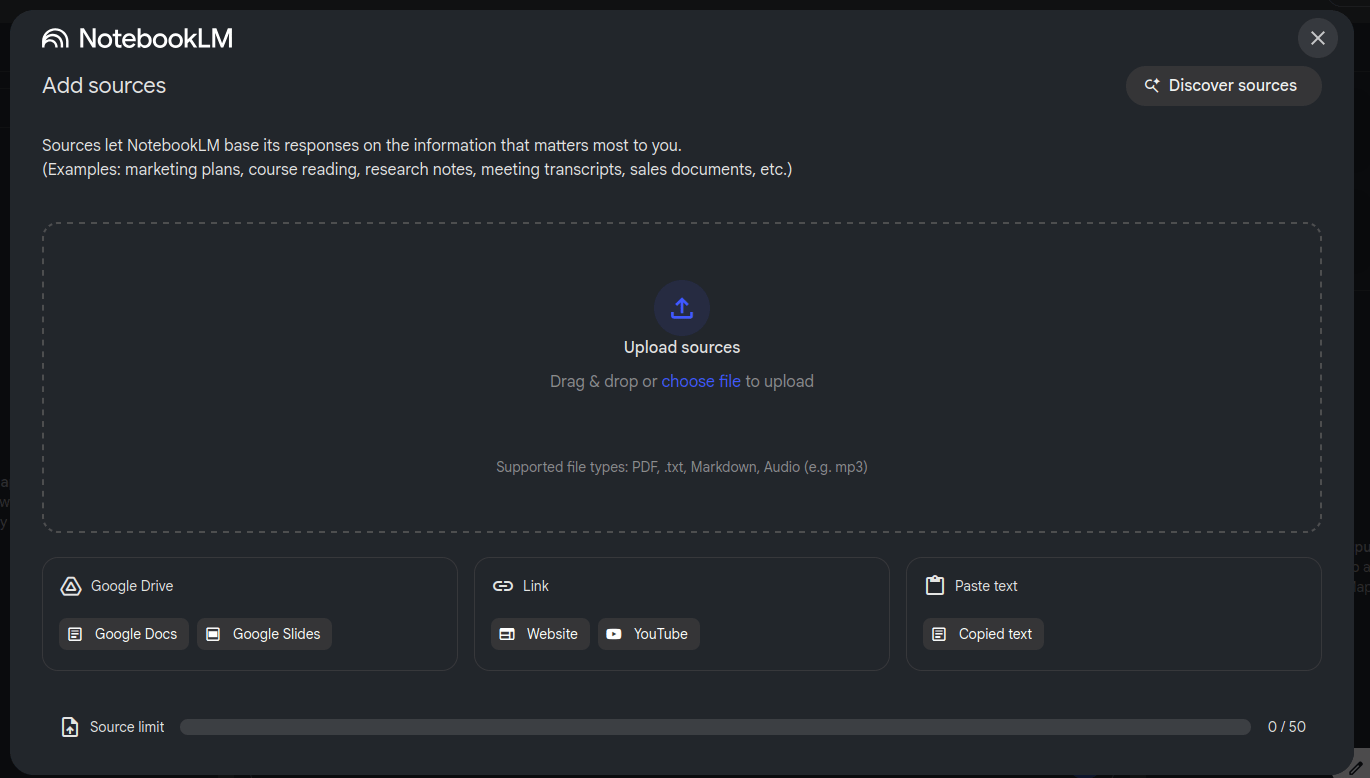The width and height of the screenshot is (1370, 778).
Task: Click the NotebookLM logo icon
Action: [x=55, y=38]
